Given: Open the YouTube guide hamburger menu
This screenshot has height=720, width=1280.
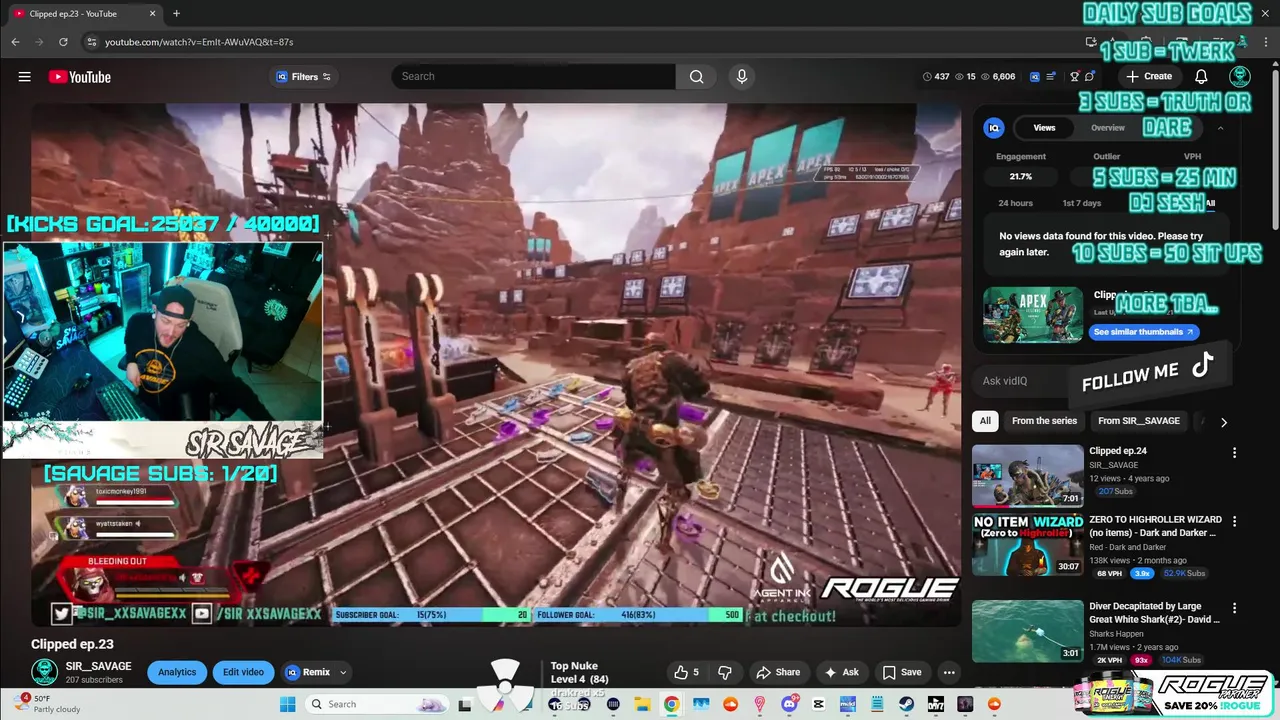Looking at the screenshot, I should click(24, 77).
